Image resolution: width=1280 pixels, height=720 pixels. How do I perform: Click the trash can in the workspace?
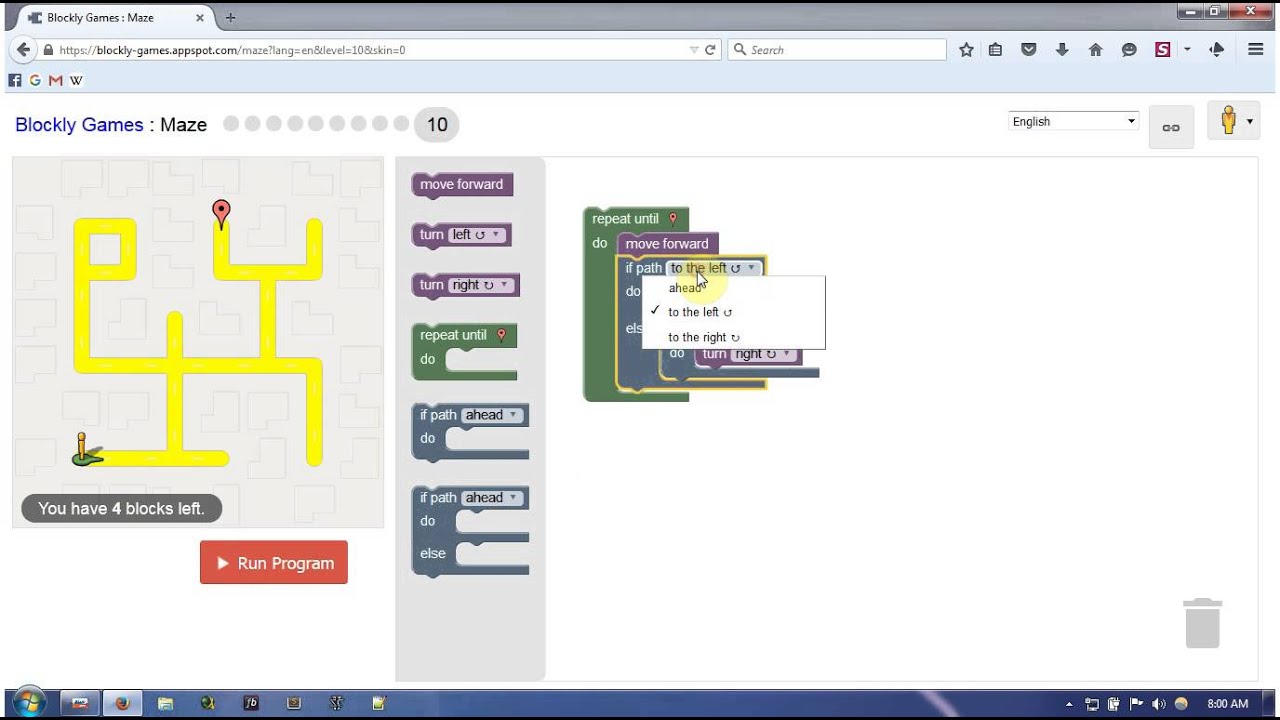pyautogui.click(x=1203, y=623)
